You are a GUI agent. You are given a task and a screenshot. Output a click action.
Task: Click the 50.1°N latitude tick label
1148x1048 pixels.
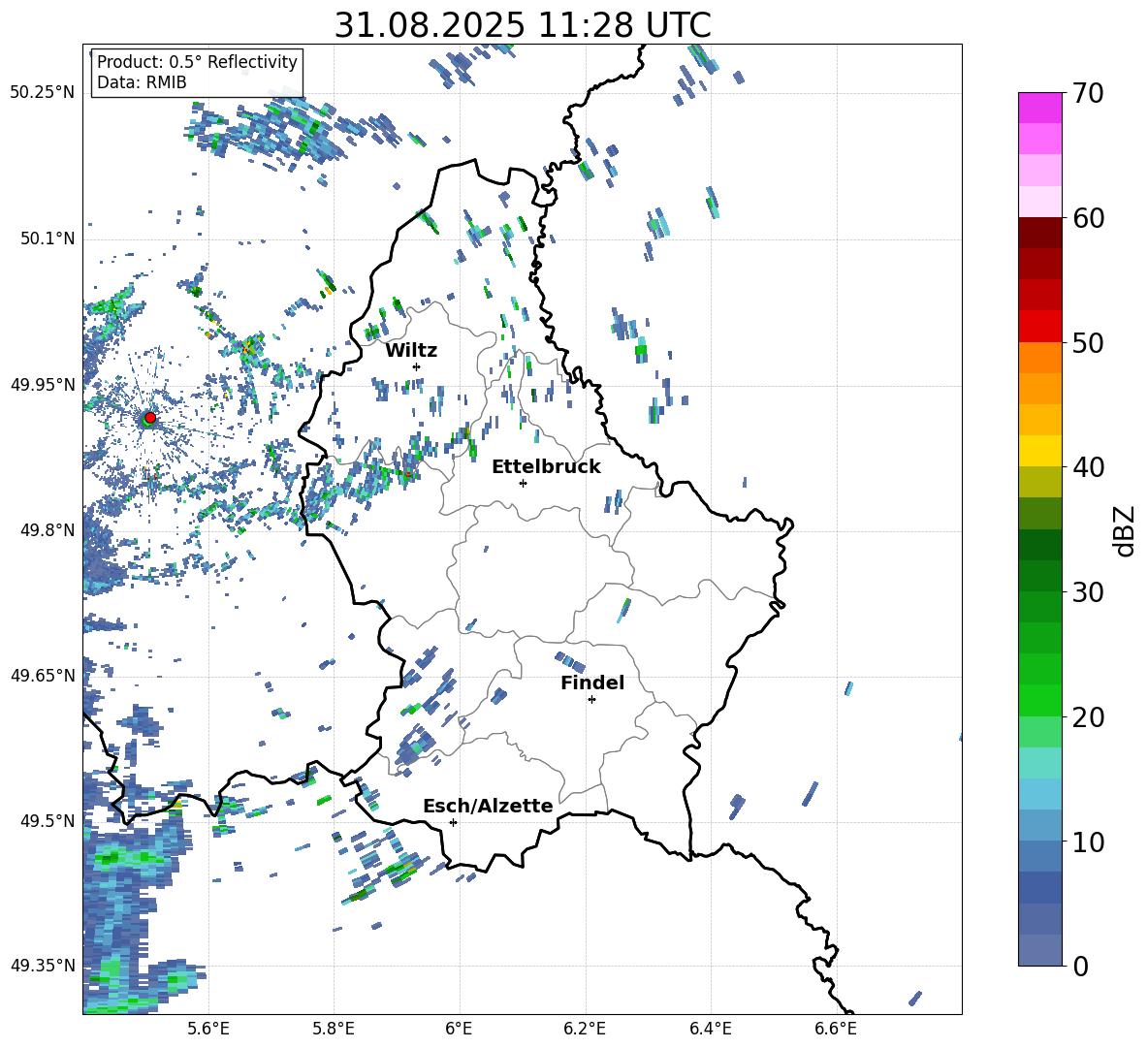tap(48, 239)
